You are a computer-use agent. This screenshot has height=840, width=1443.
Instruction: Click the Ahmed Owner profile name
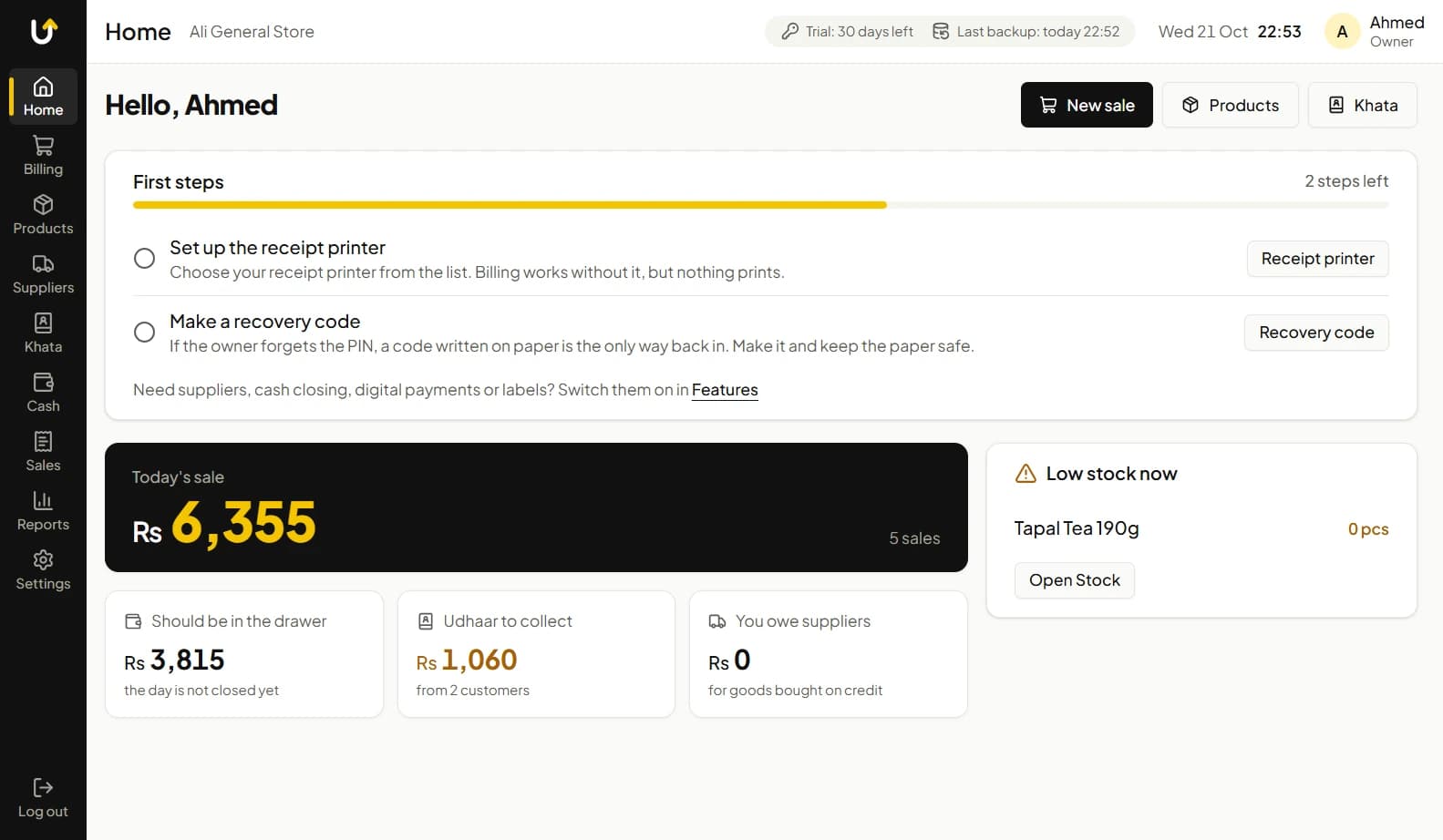[1397, 31]
